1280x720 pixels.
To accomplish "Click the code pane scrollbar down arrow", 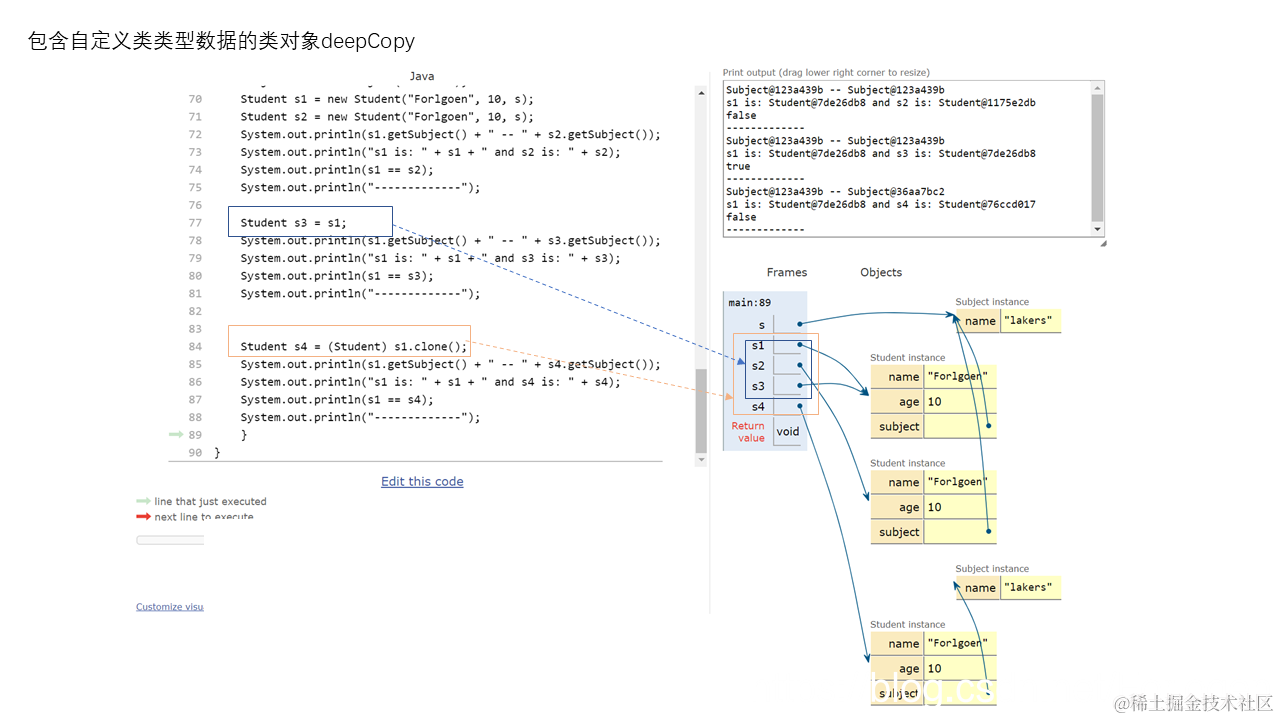I will 701,459.
